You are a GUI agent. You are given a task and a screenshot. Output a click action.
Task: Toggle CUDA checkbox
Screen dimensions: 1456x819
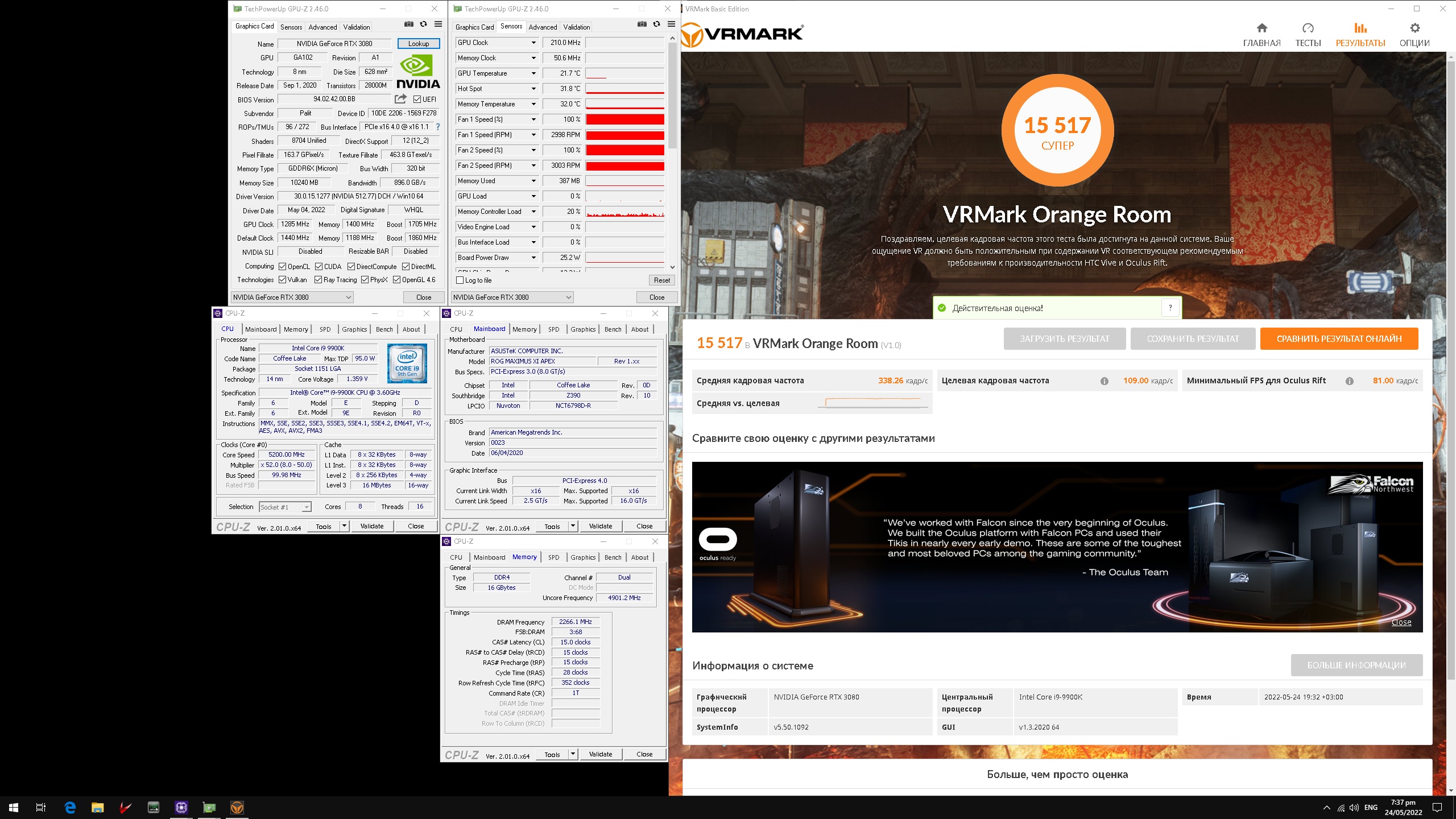(x=318, y=266)
